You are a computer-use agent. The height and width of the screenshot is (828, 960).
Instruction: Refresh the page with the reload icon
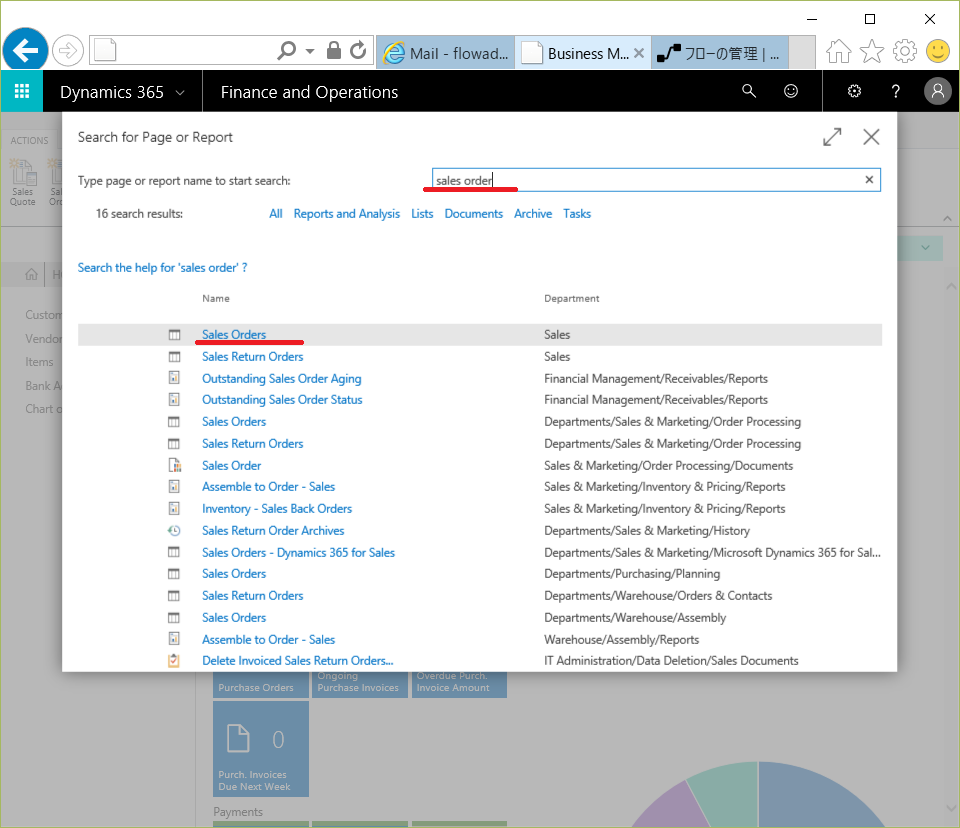358,50
